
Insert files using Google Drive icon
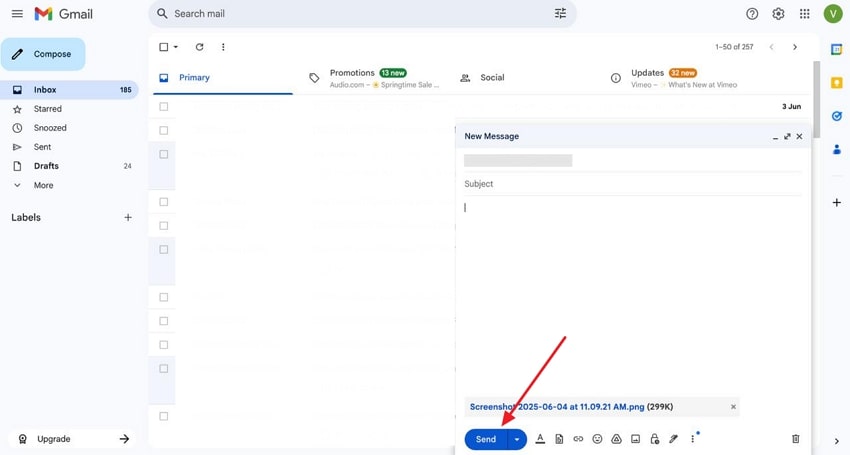[616, 439]
